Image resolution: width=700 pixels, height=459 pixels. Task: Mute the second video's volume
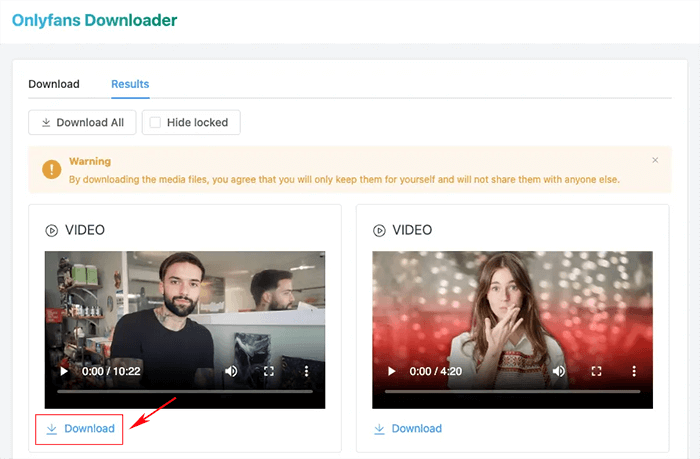pyautogui.click(x=560, y=371)
